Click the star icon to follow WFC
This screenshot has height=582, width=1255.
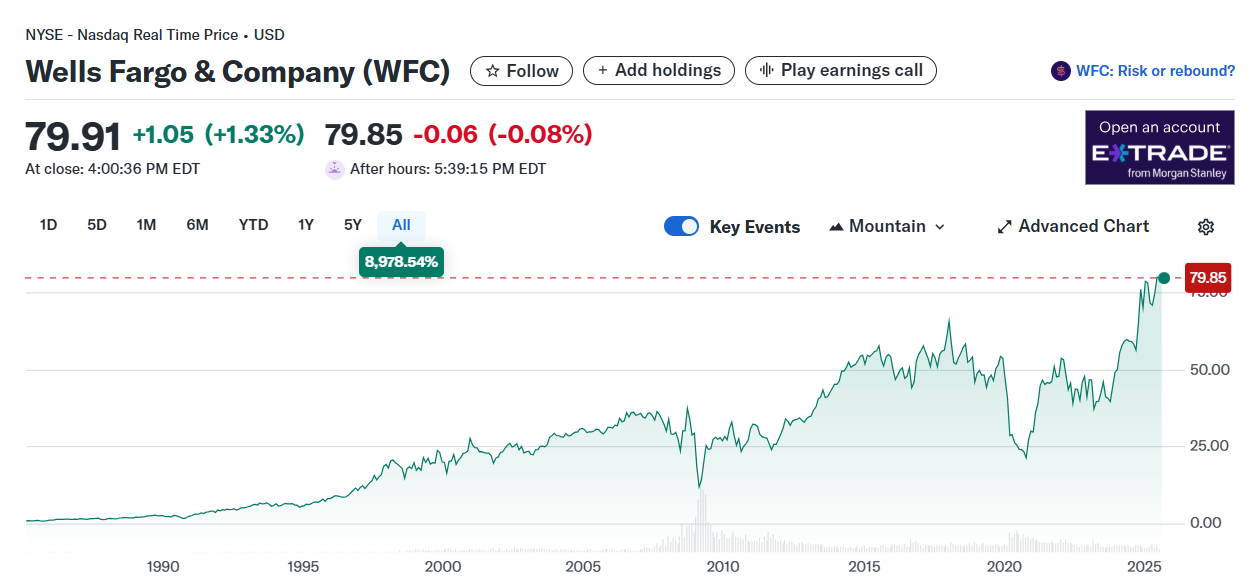(491, 70)
